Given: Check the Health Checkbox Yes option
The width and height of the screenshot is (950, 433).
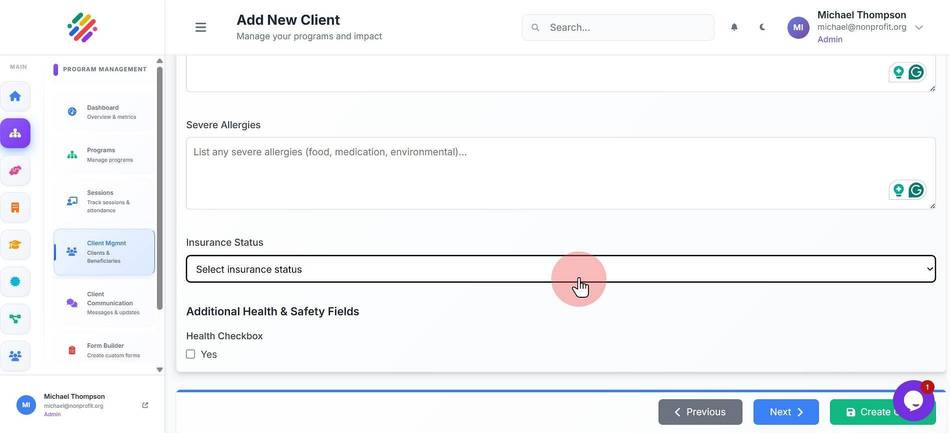Looking at the screenshot, I should click(x=190, y=354).
